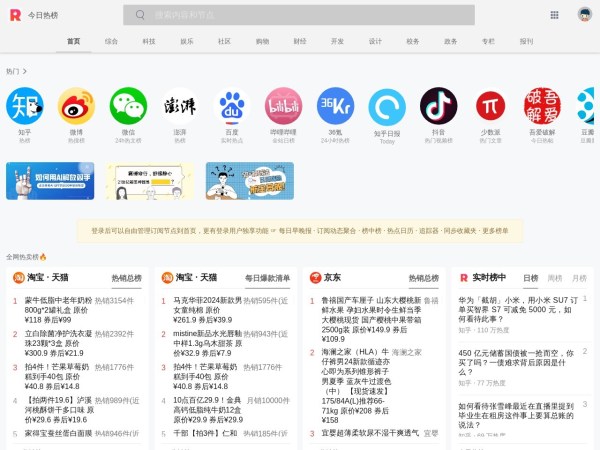The height and width of the screenshot is (450, 600).
Task: Open 蒙牛低脂中老年奶粉 product link
Action: tap(59, 310)
